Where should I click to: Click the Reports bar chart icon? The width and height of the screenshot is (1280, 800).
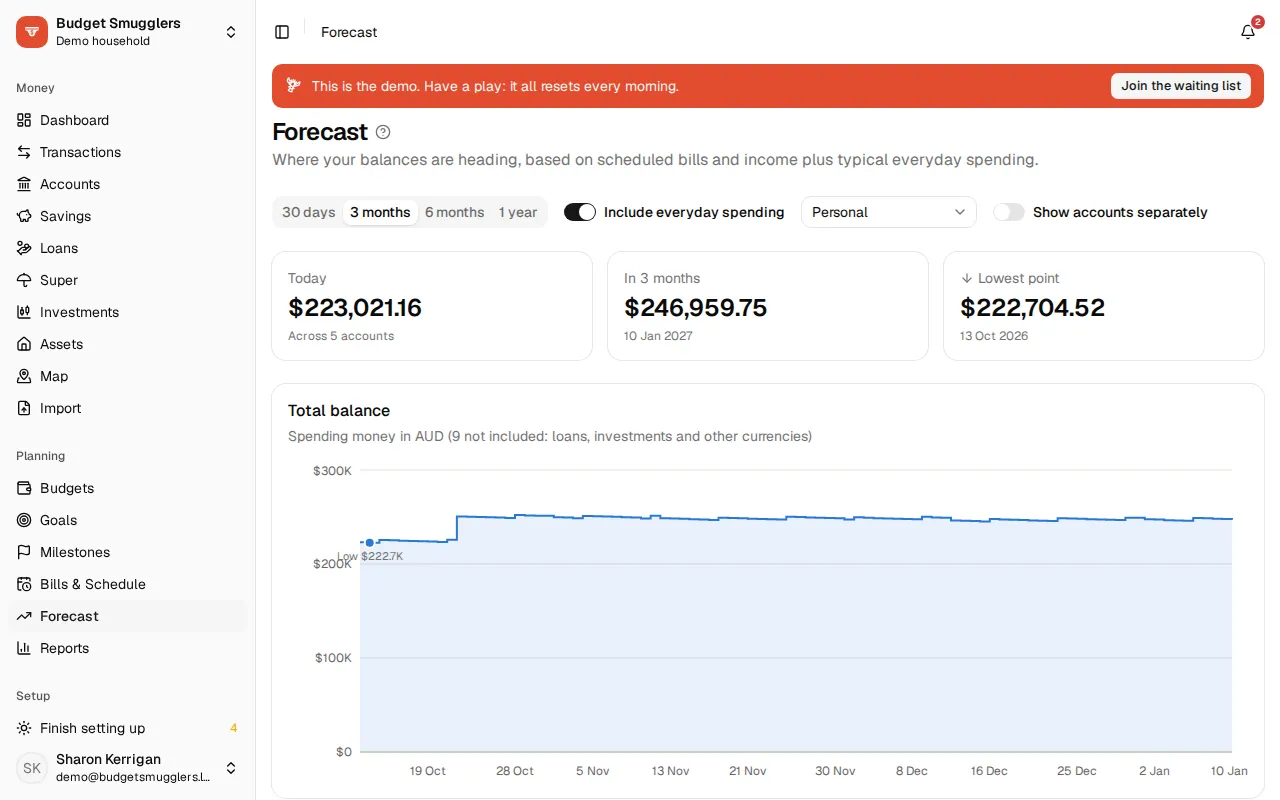click(x=24, y=648)
